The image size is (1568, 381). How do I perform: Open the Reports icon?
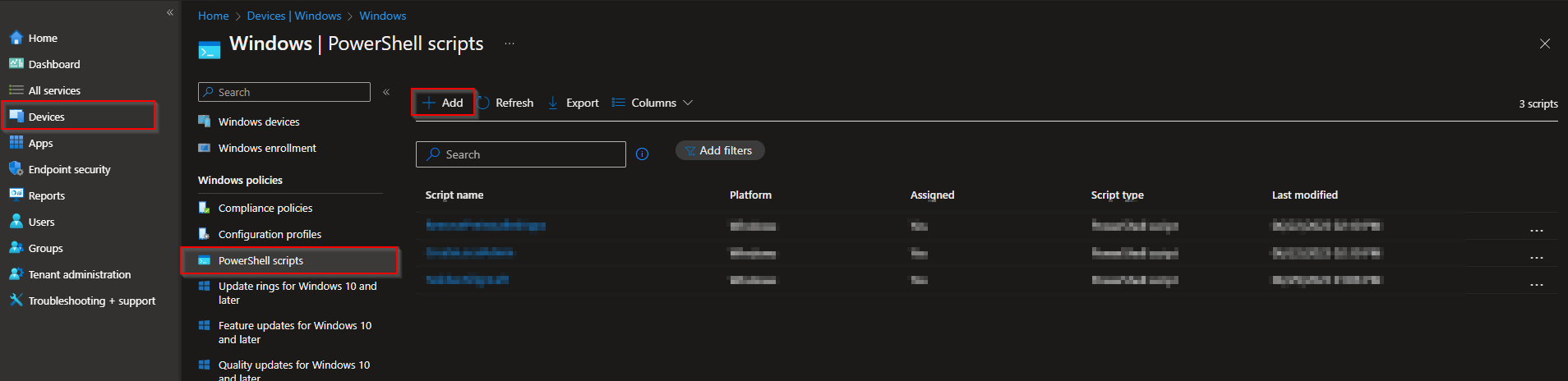(x=16, y=195)
